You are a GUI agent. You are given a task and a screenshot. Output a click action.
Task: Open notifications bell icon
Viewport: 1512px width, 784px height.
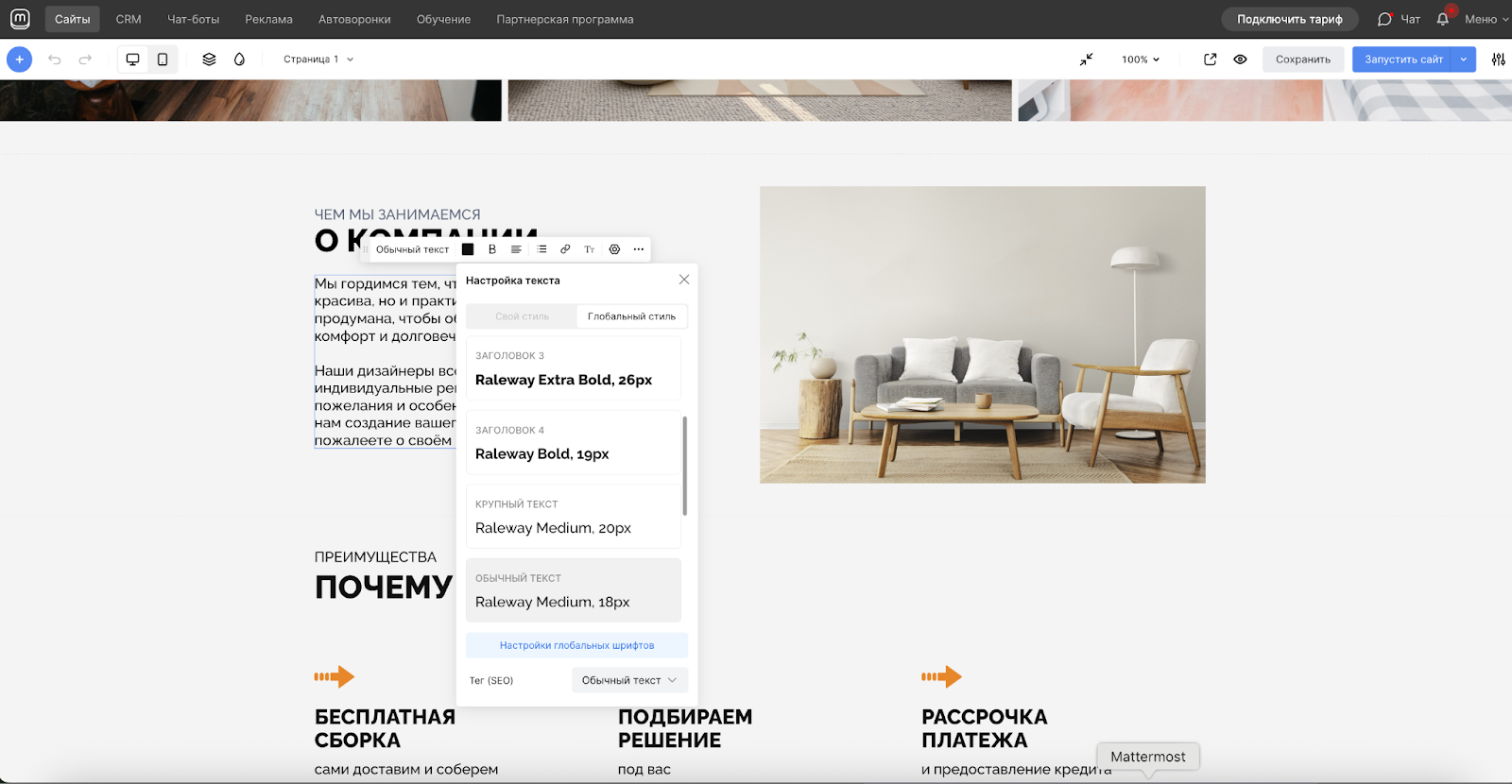(1443, 19)
